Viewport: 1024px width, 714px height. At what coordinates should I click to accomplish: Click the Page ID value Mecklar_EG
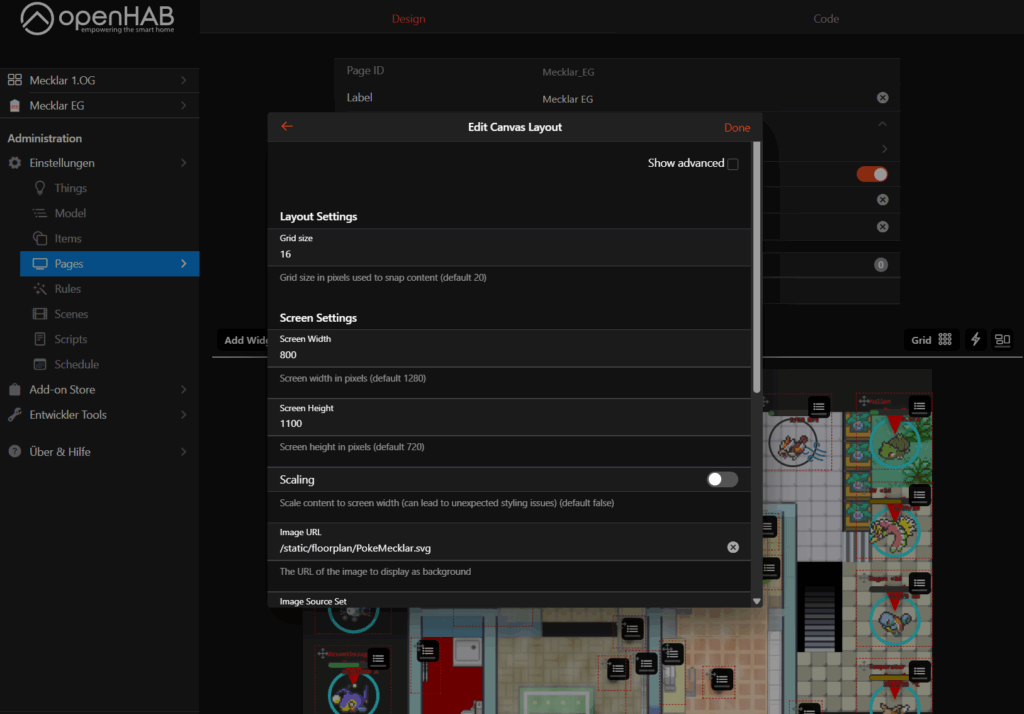click(568, 72)
